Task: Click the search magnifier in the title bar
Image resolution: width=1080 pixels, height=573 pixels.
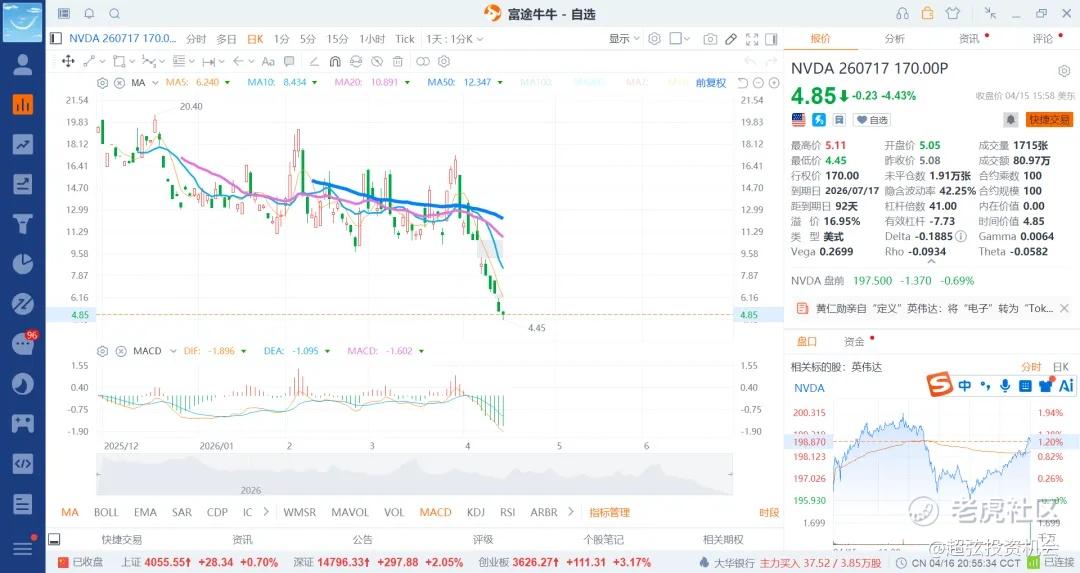Action: pos(114,14)
